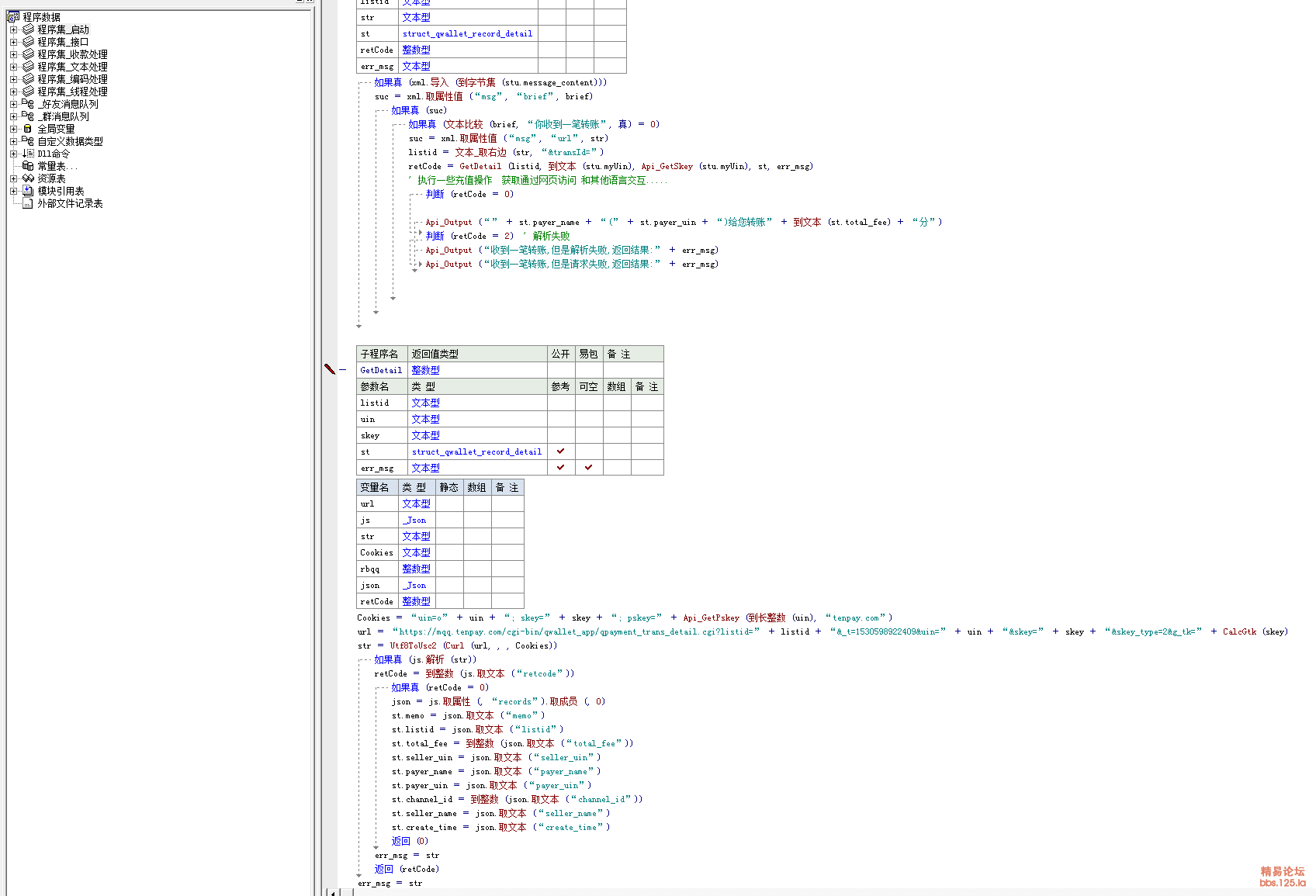Click the horizontal scrollbar left arrow
Image resolution: width=1316 pixels, height=896 pixels.
(x=333, y=892)
